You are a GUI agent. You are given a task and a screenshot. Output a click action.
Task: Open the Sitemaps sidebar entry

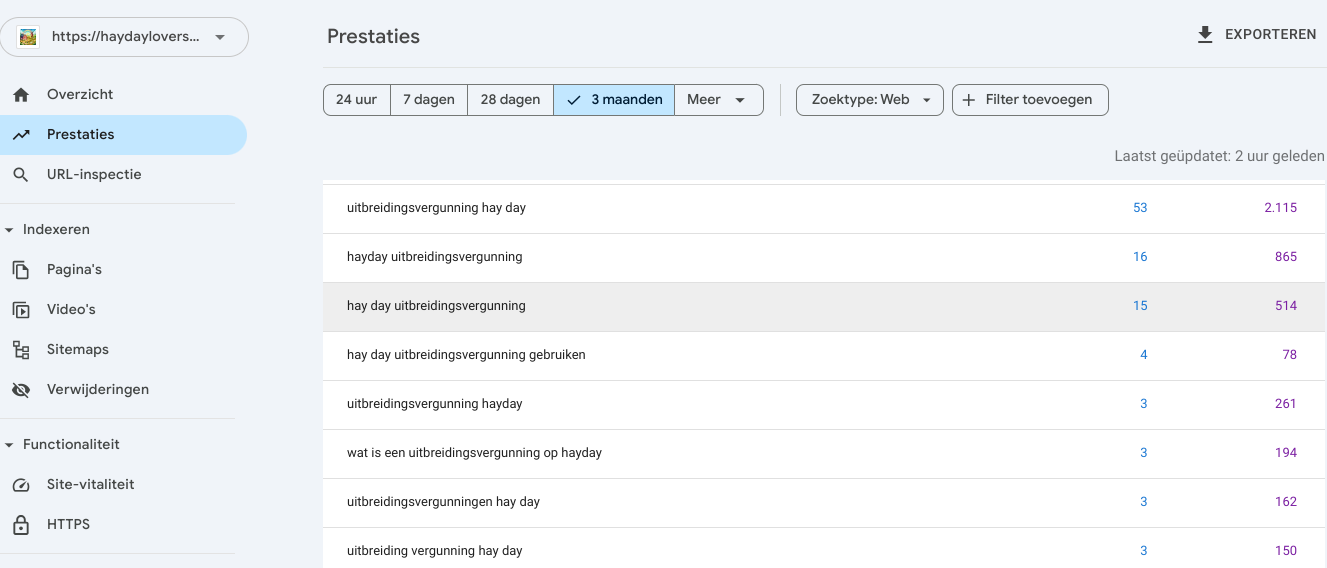pyautogui.click(x=123, y=350)
